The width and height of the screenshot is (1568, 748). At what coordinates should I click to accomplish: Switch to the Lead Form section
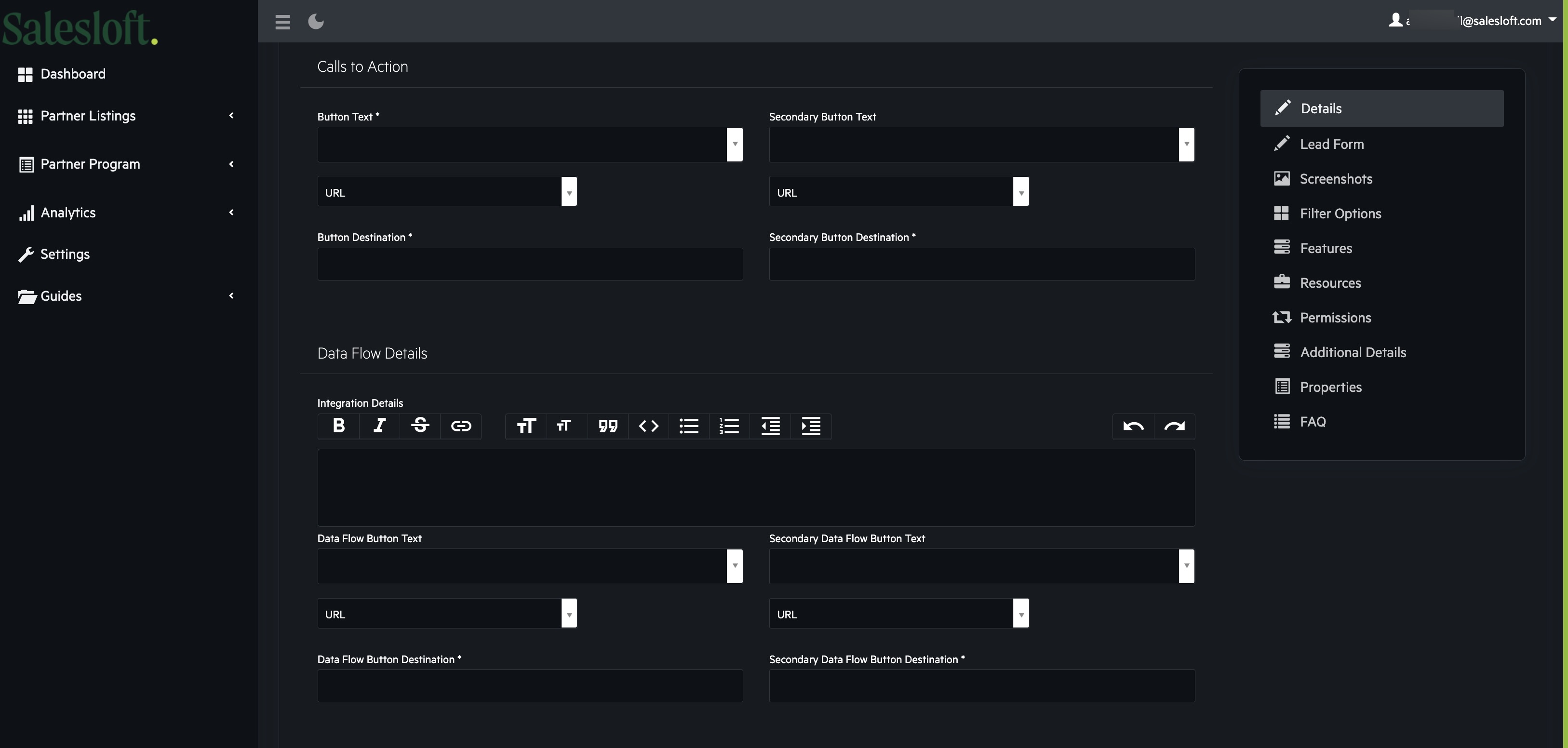coord(1331,144)
